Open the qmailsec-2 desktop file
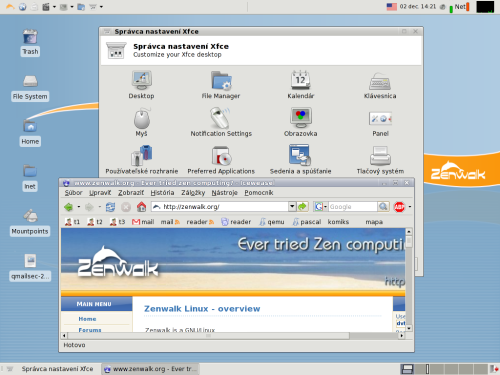This screenshot has width=500, height=375. [30, 267]
